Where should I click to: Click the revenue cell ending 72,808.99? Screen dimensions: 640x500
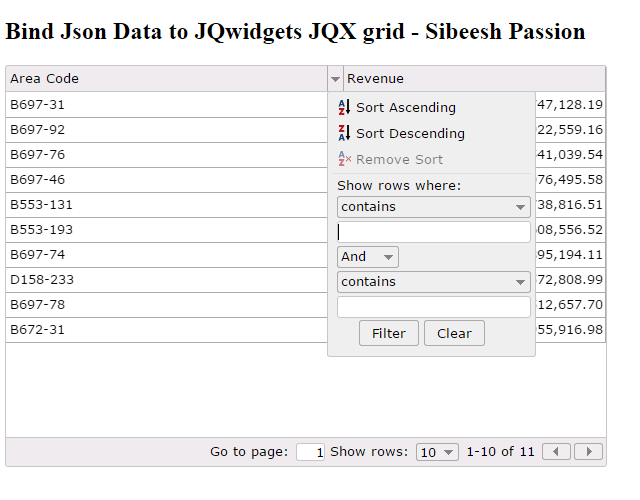[x=570, y=280]
